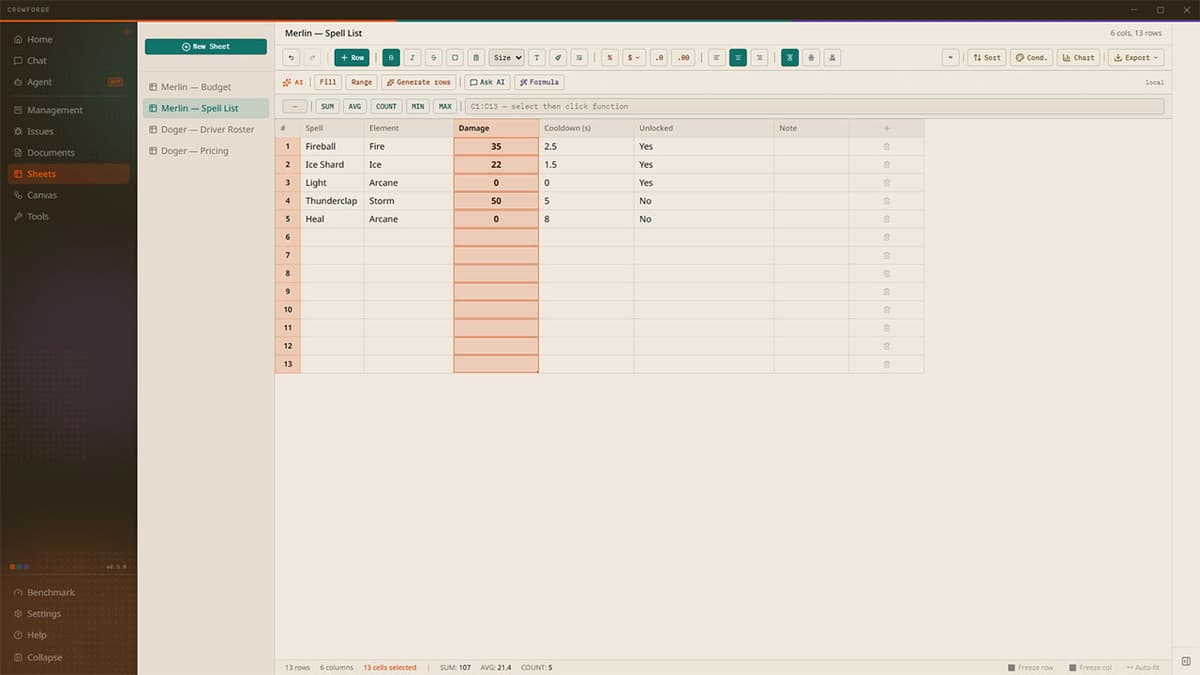
Task: Toggle italic formatting in the toolbar
Action: 412,58
